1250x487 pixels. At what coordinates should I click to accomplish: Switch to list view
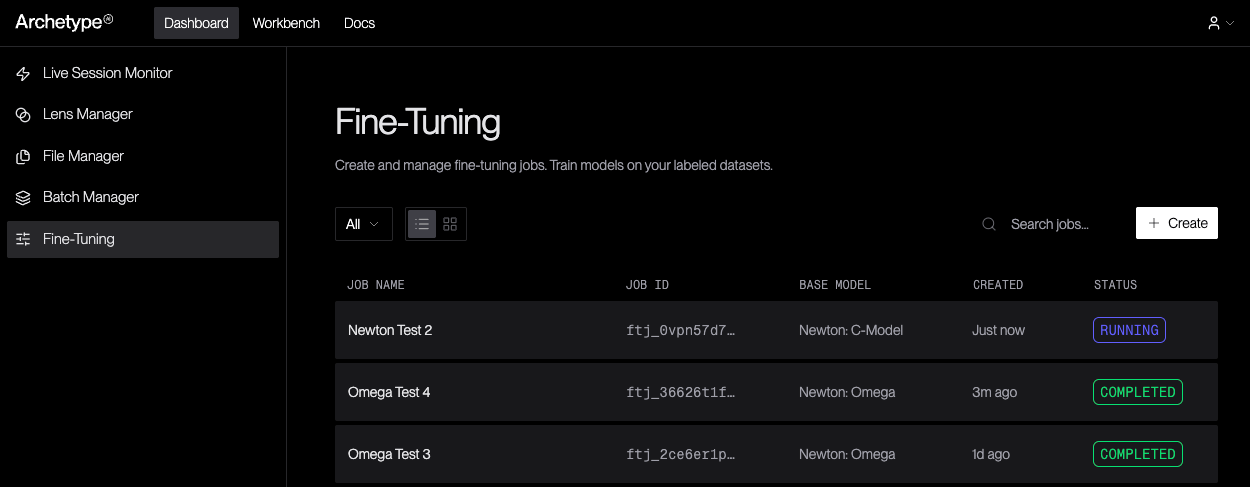[422, 224]
